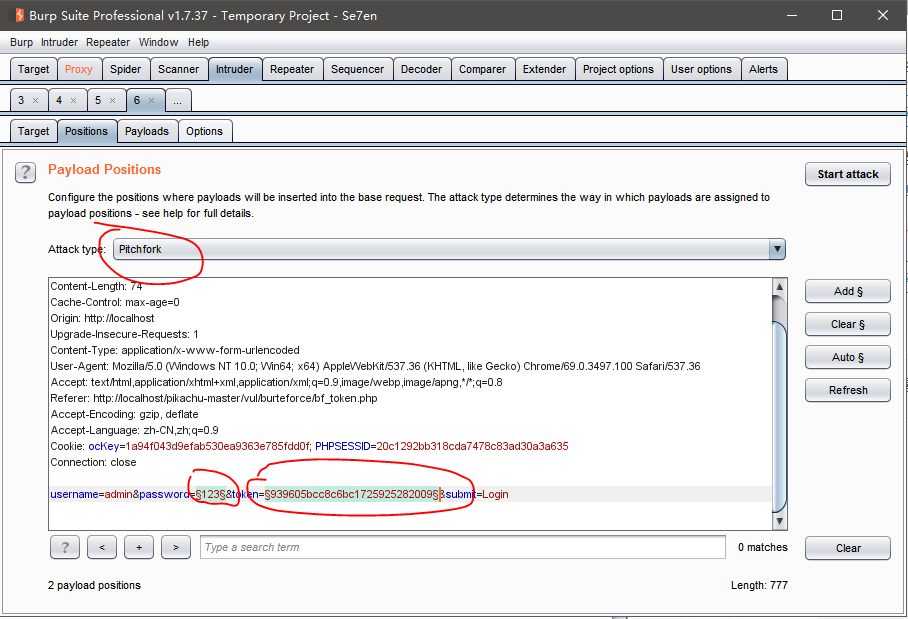Open the Alerts tab
The width and height of the screenshot is (908, 619).
[763, 69]
